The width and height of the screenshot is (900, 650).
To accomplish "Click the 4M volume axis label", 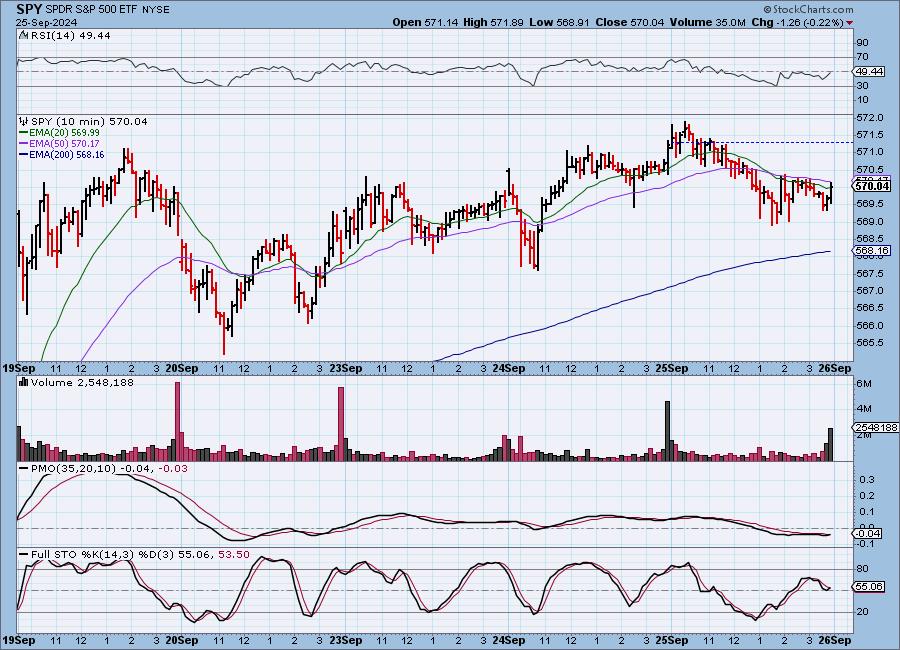I will pos(864,409).
